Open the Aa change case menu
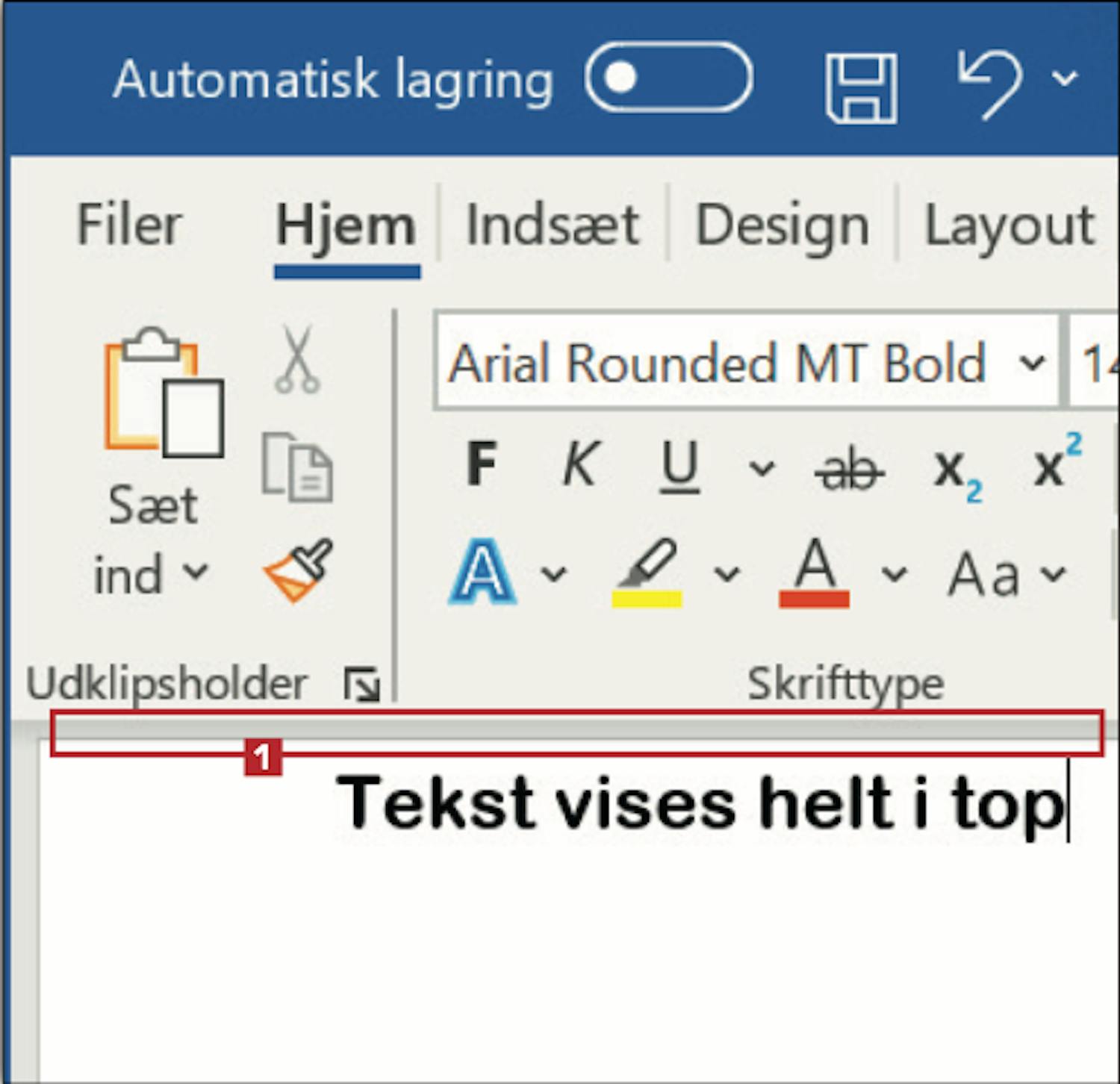Viewport: 1120px width, 1084px height. 1006,575
